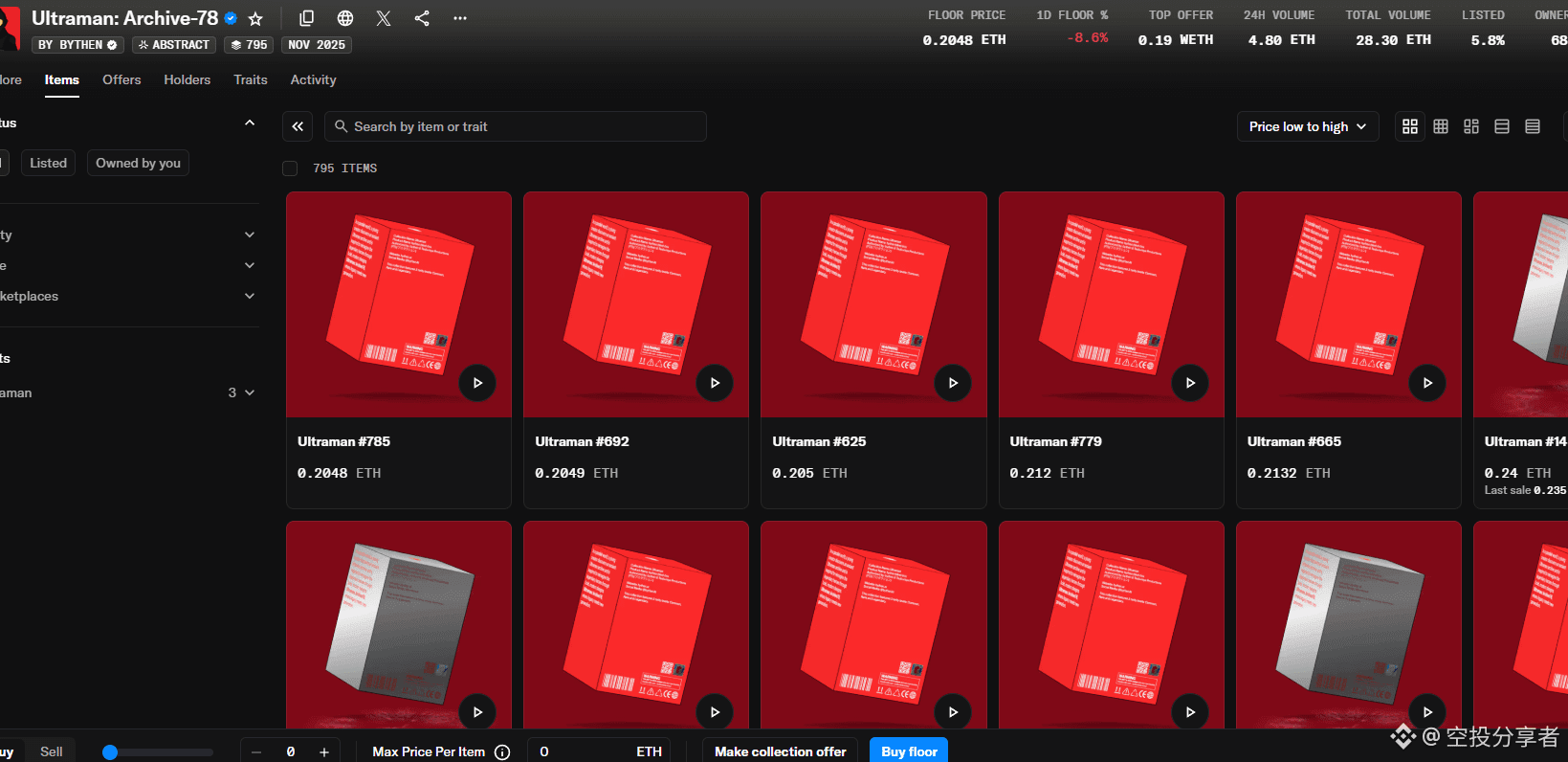Tick the select-all checkbox beside 795 Items

[290, 168]
